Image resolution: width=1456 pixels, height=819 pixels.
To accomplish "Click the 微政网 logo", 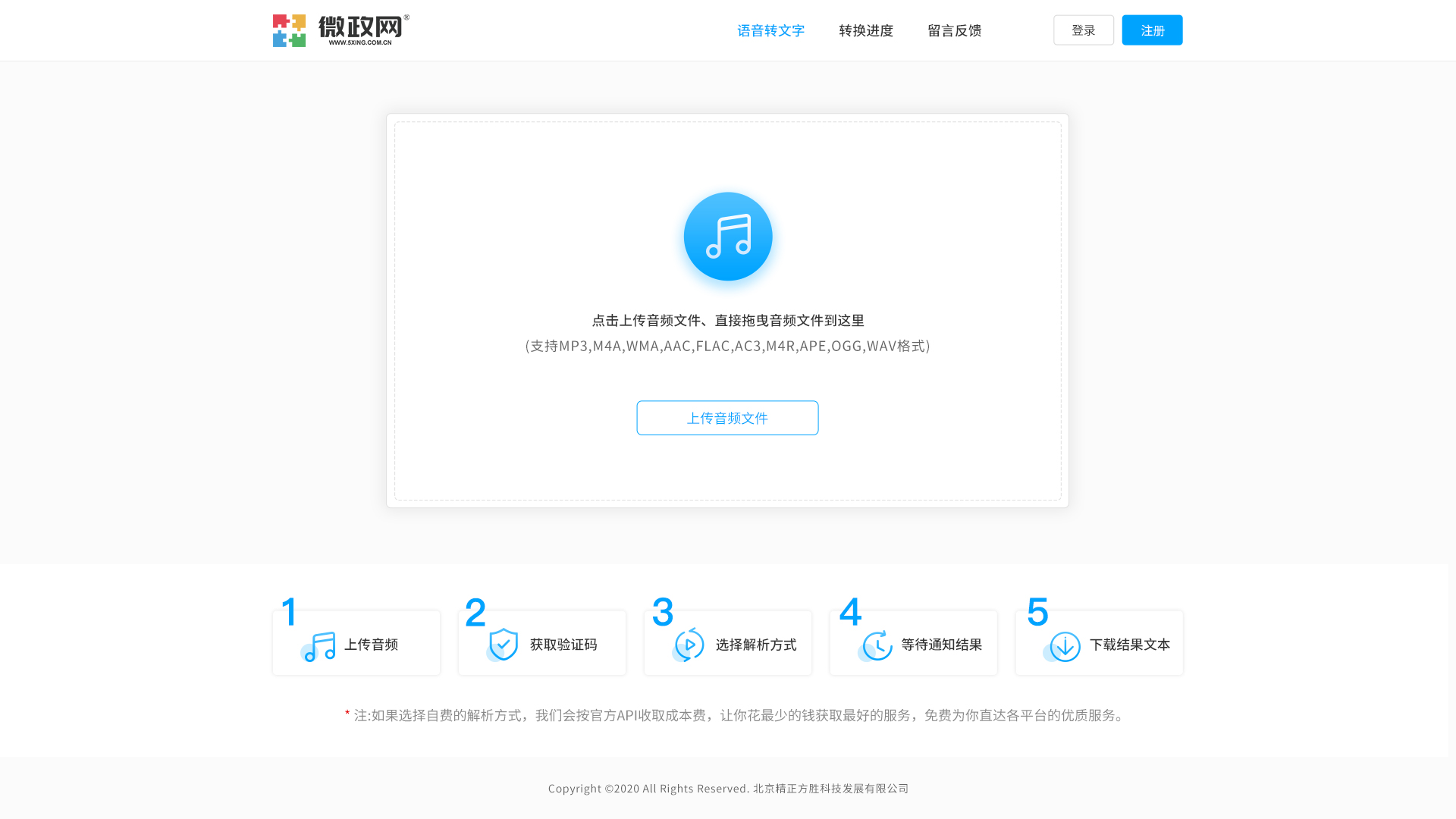I will tap(337, 30).
